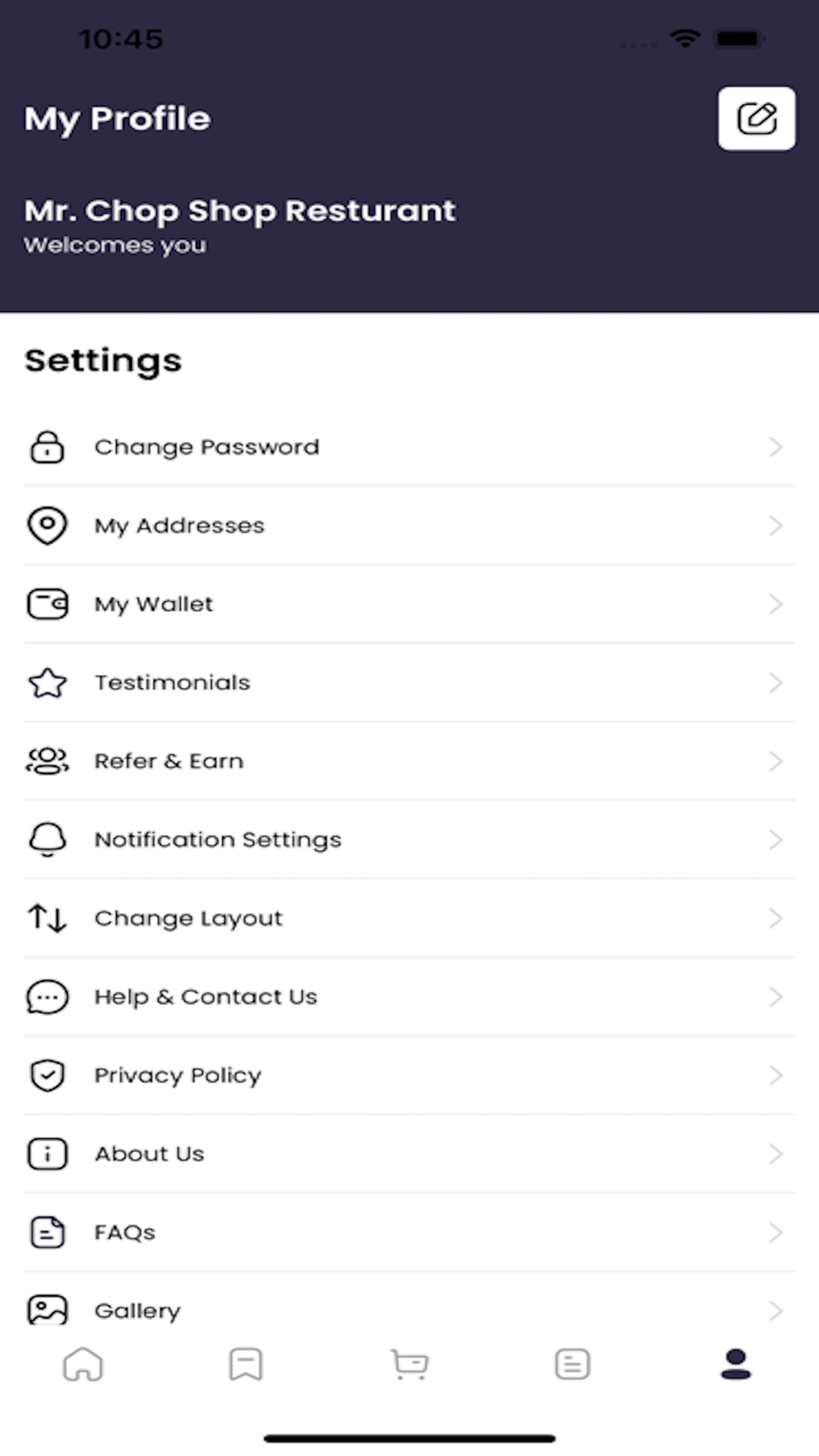Screen dimensions: 819x1456
Task: Click the chevron on the About Us row
Action: point(776,1154)
